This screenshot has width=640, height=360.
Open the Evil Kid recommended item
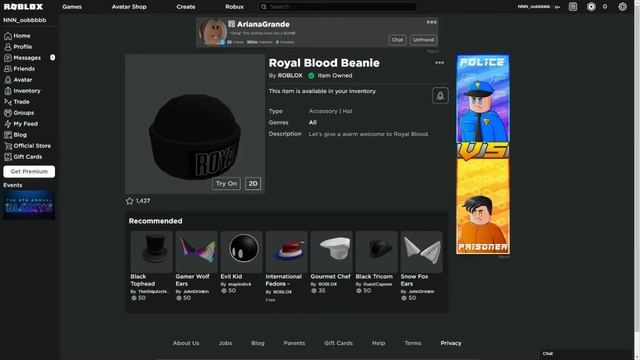coord(242,262)
